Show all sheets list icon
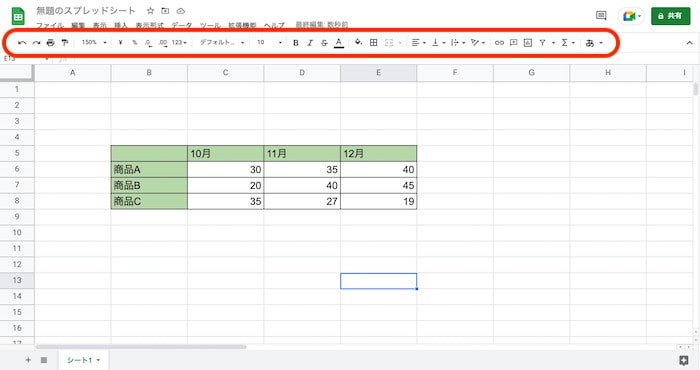The image size is (700, 370). coord(44,360)
